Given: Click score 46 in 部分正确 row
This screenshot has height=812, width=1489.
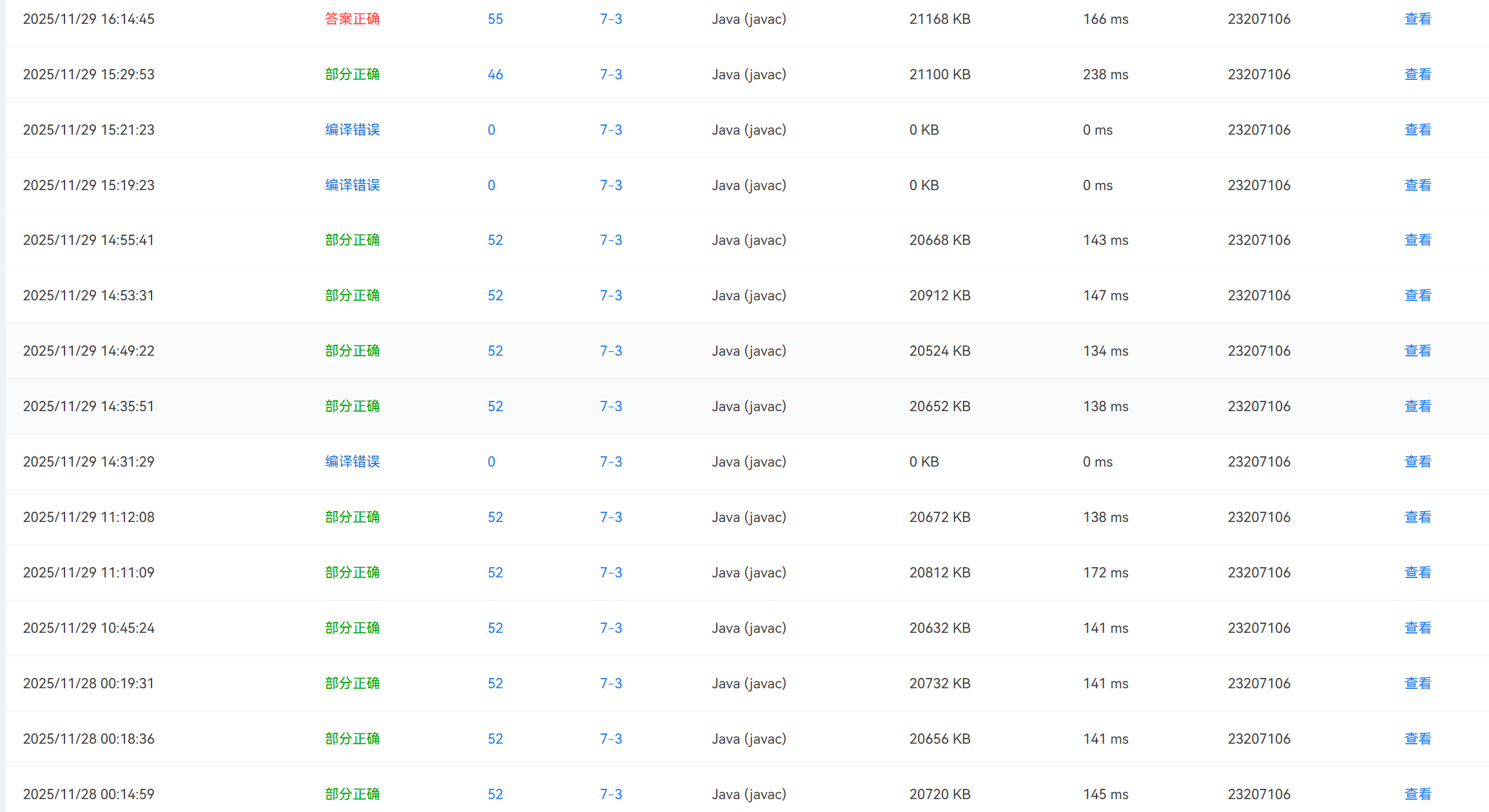Looking at the screenshot, I should click(495, 75).
